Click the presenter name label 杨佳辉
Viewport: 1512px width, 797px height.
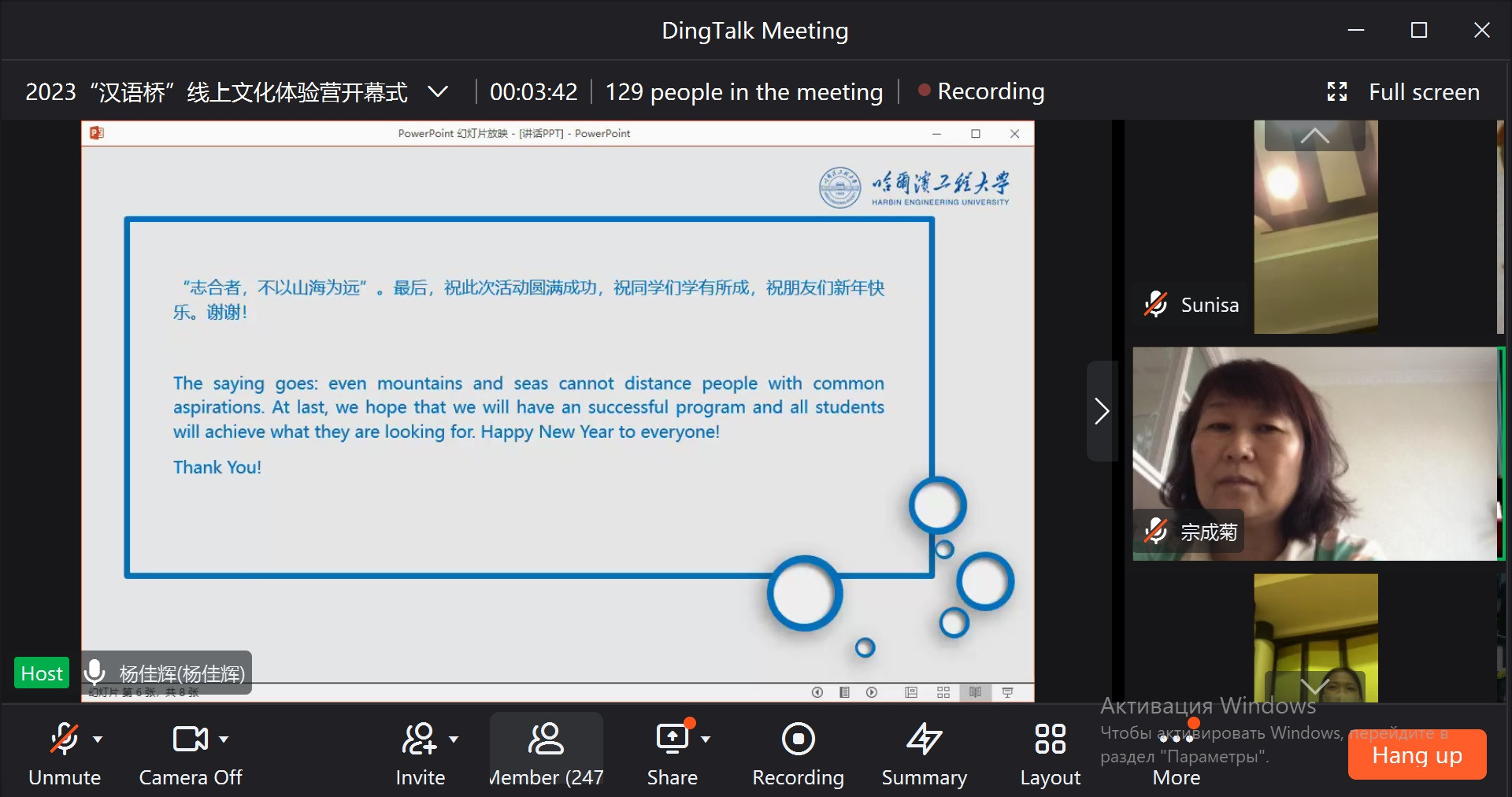tap(182, 674)
